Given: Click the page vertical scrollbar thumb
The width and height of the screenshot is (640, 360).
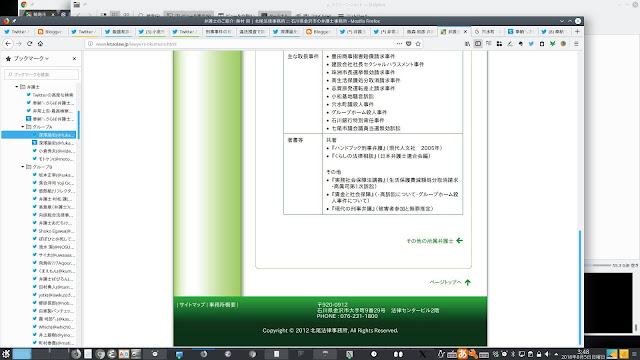Looking at the screenshot, I should point(580,288).
